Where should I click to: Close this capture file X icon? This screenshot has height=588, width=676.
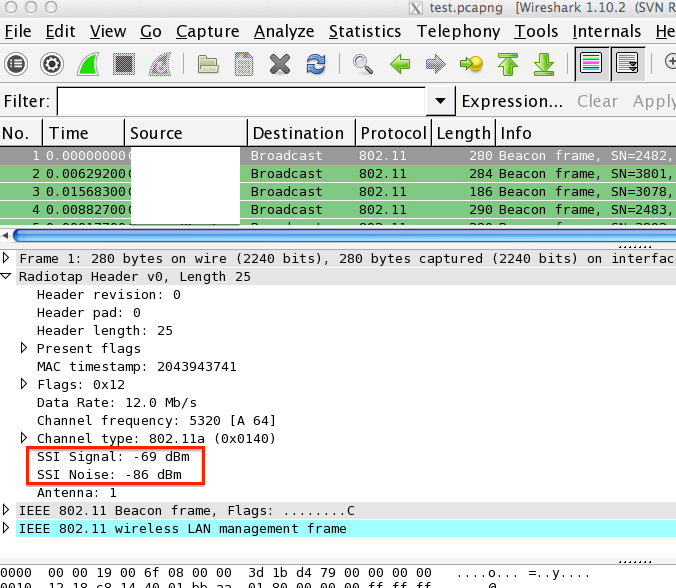280,65
